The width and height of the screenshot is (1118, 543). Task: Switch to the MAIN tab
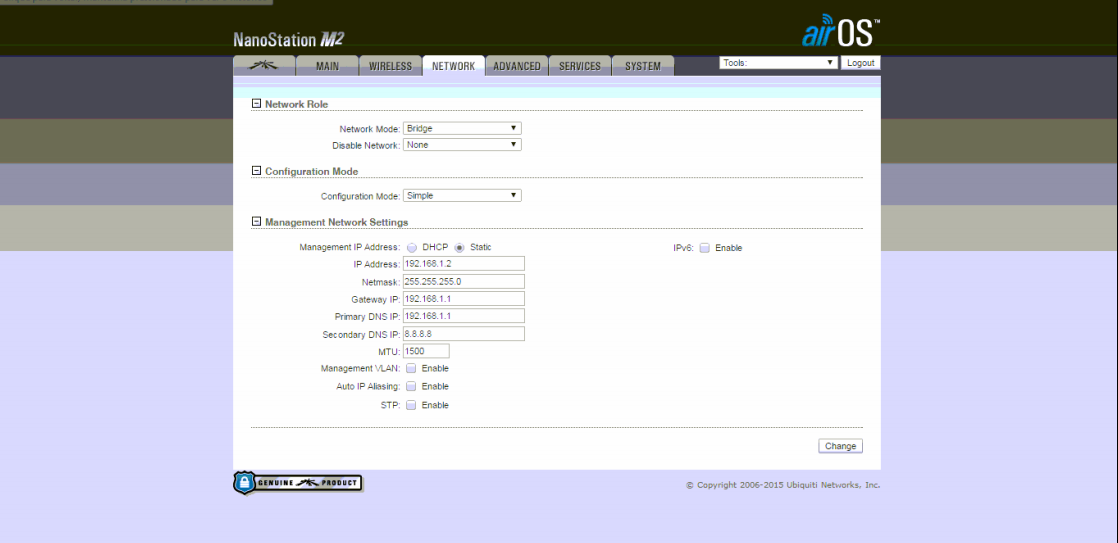coord(327,66)
